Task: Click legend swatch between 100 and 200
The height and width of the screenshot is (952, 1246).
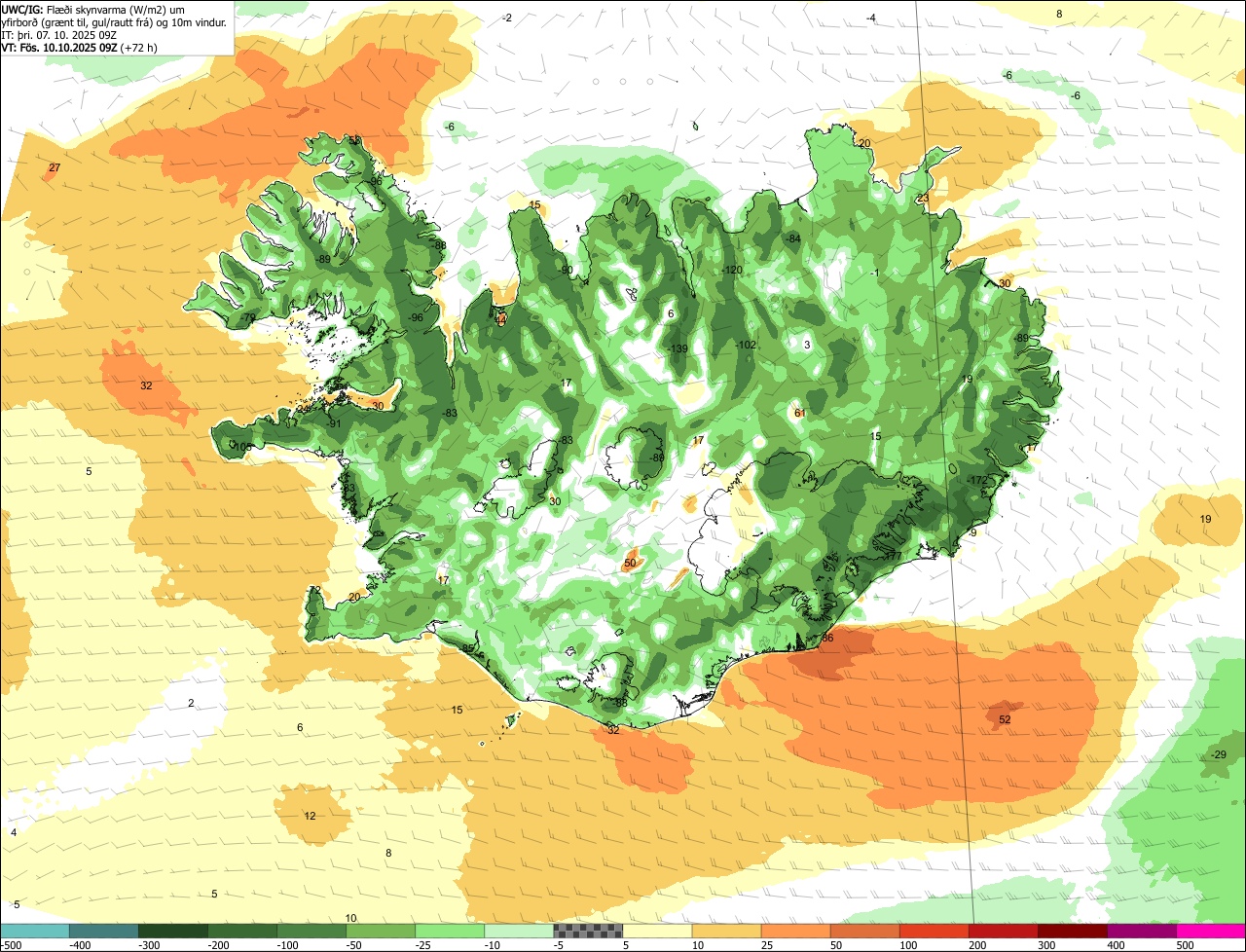Action: pos(934,932)
